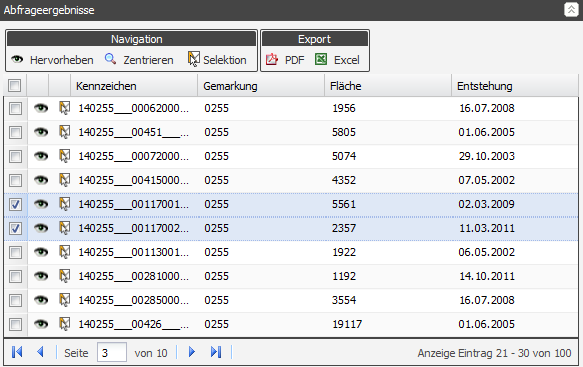The image size is (583, 367).
Task: Select the date cell 06.05.2002
Action: click(487, 252)
